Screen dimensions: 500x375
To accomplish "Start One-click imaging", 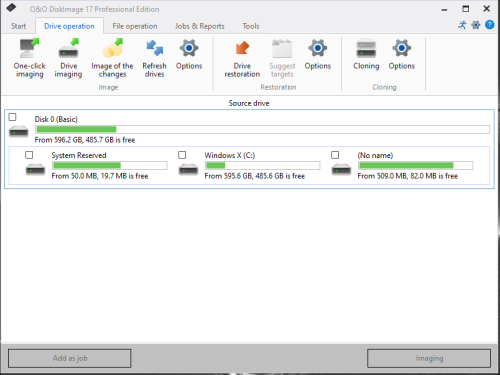I will coord(29,58).
